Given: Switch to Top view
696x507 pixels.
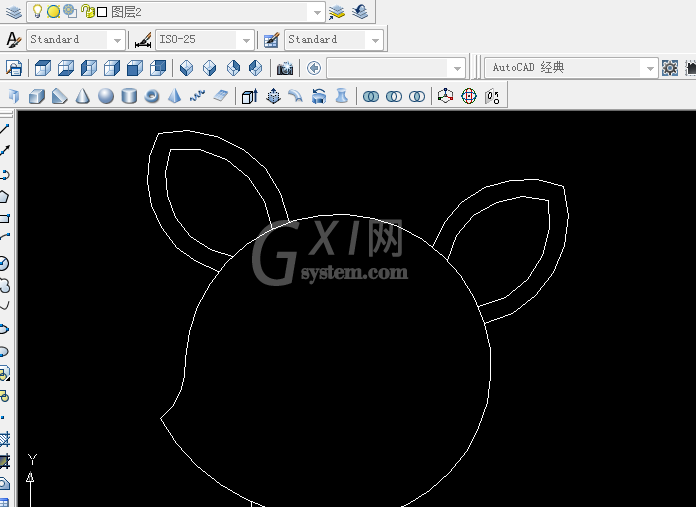Looking at the screenshot, I should pyautogui.click(x=43, y=68).
